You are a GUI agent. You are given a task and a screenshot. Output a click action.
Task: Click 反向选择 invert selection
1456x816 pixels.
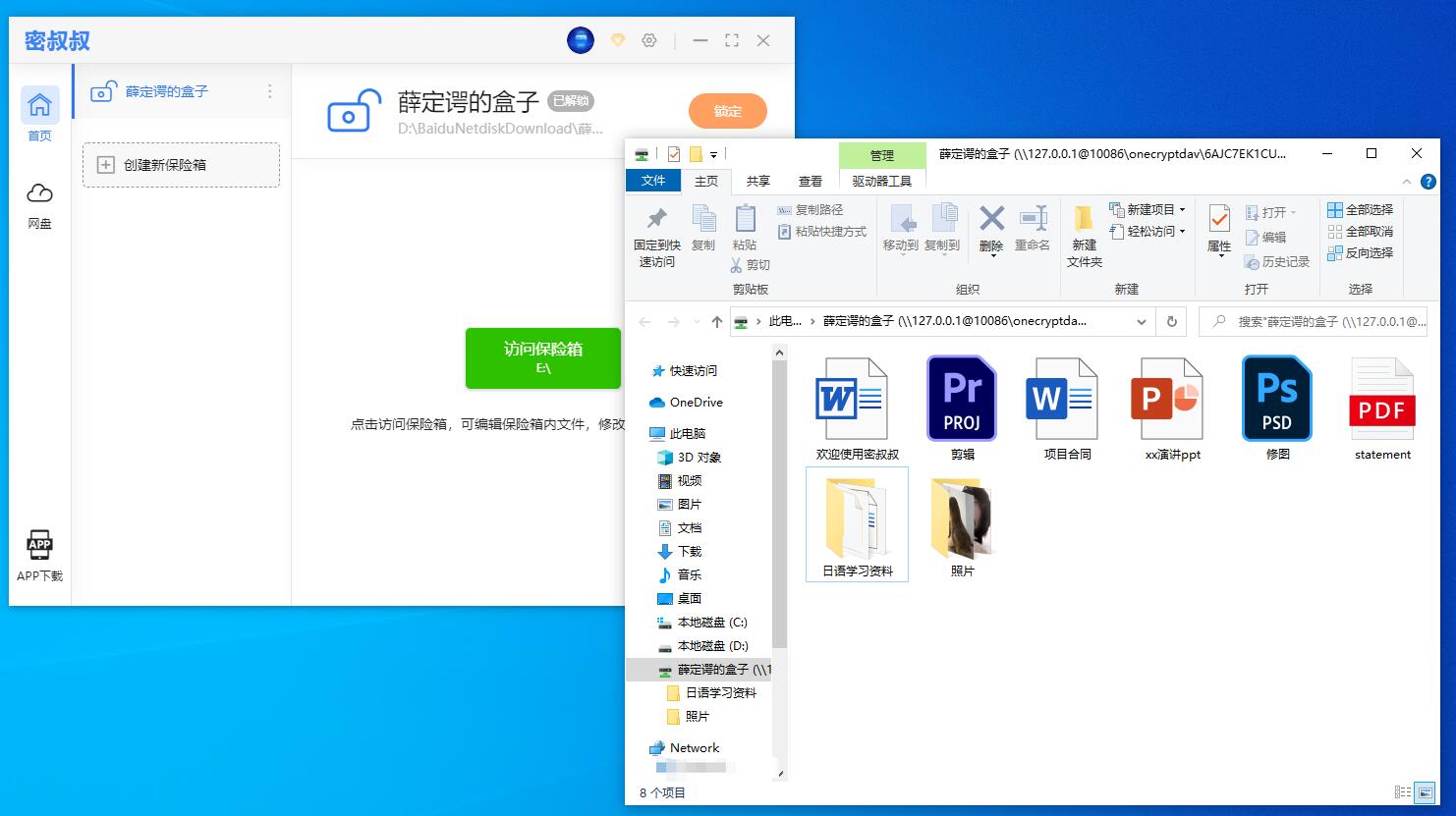pyautogui.click(x=1360, y=253)
